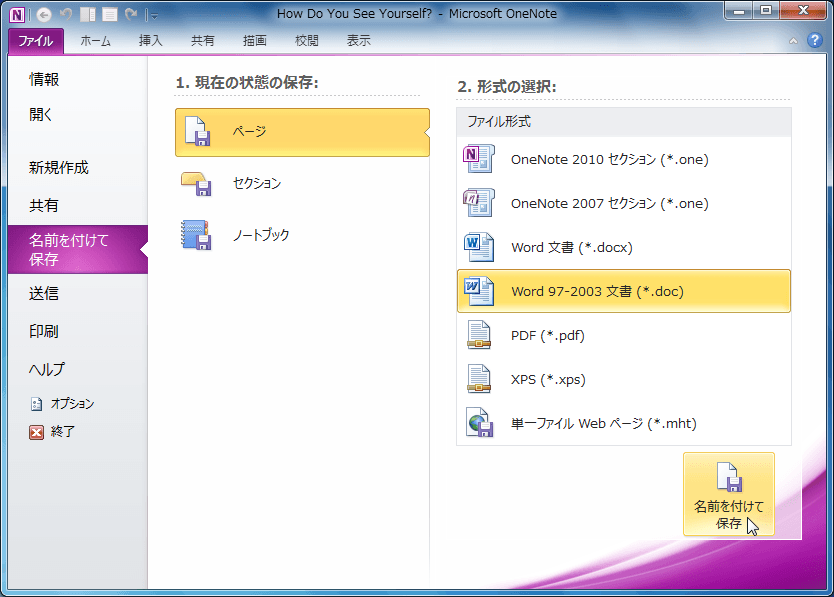Switch to the 共有 ribbon tab
Image resolution: width=834 pixels, height=597 pixels.
(203, 41)
